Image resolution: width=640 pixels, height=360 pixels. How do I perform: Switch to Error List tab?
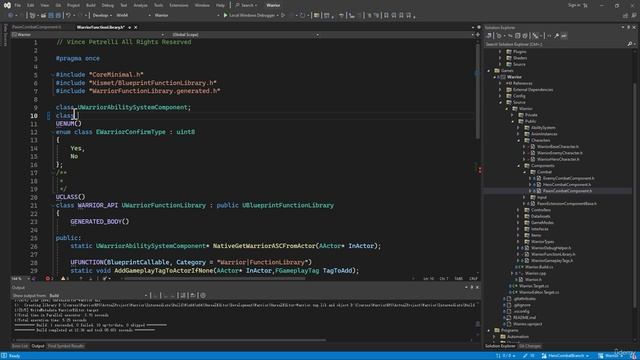[x=20, y=346]
